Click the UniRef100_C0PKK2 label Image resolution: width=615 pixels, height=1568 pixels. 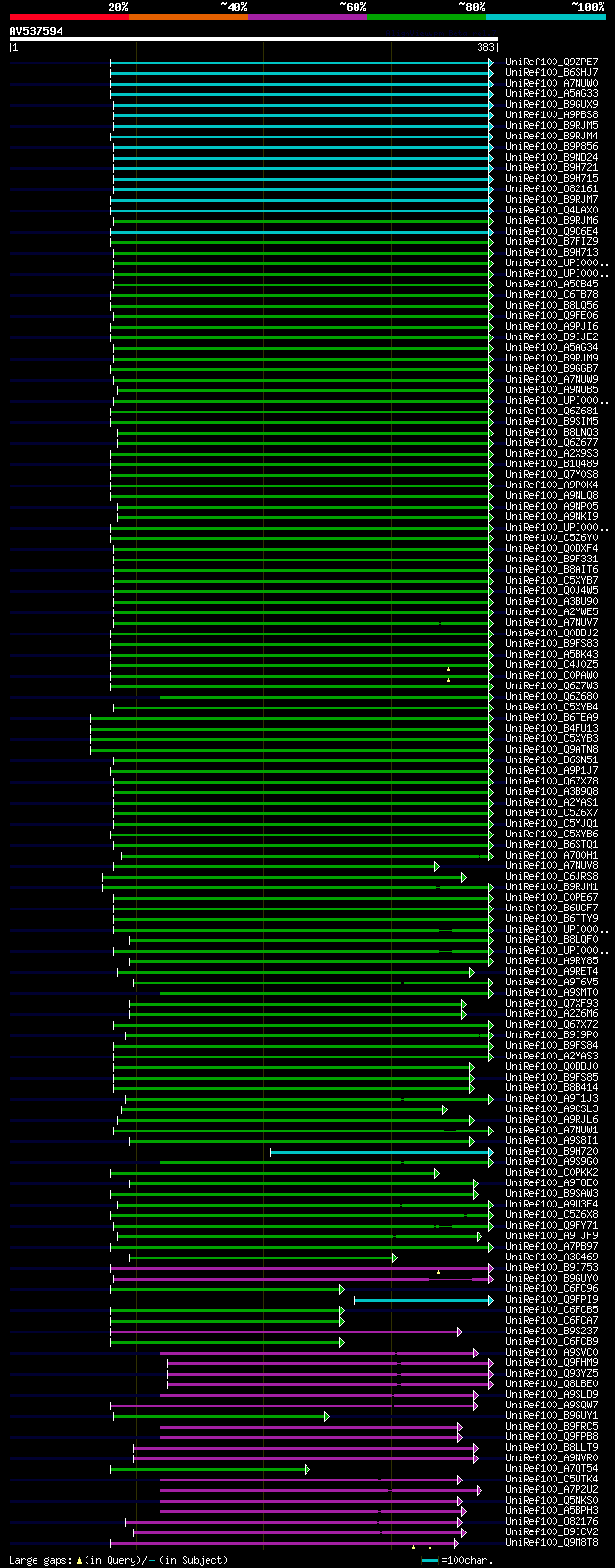coord(552,1172)
